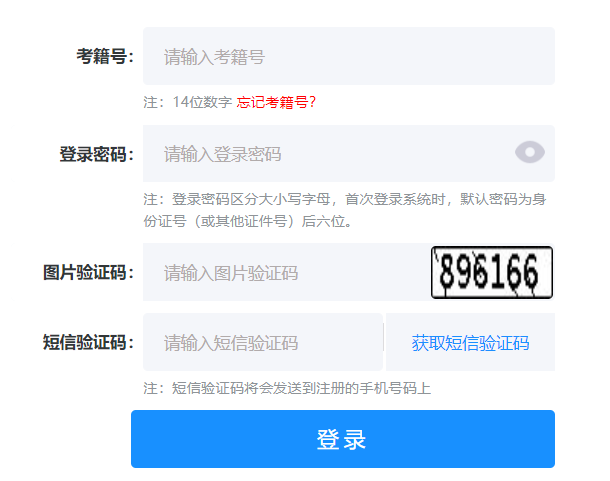Click the 考籍号: field label
The image size is (610, 481).
click(105, 56)
